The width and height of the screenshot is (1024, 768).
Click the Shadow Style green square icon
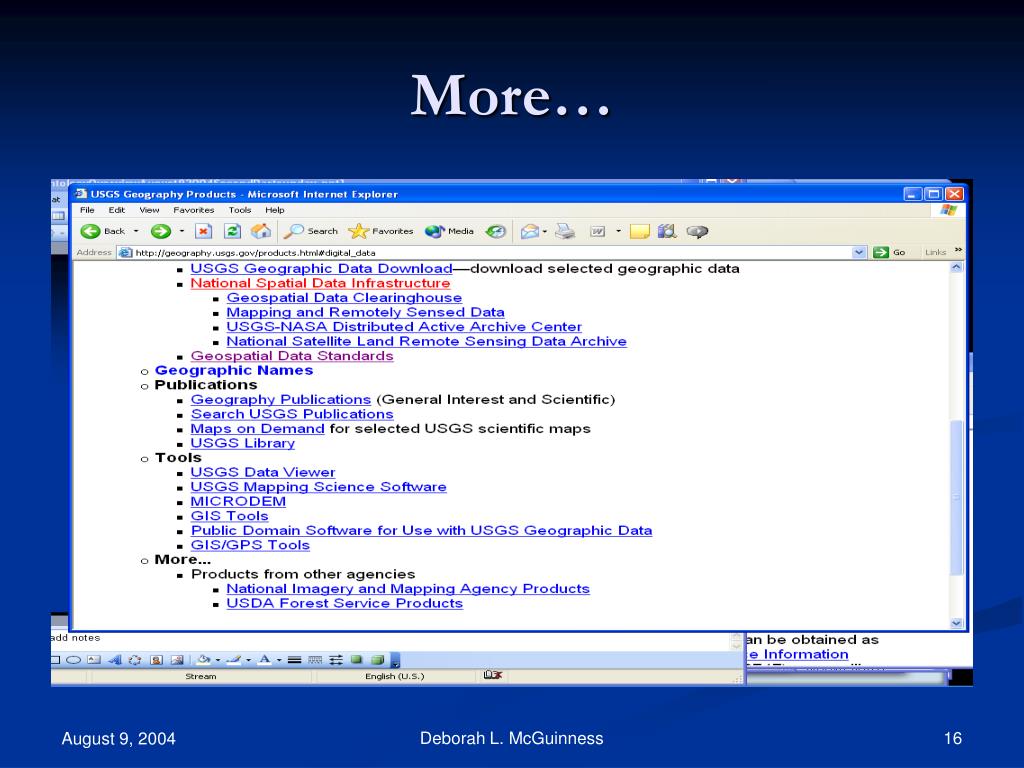357,660
